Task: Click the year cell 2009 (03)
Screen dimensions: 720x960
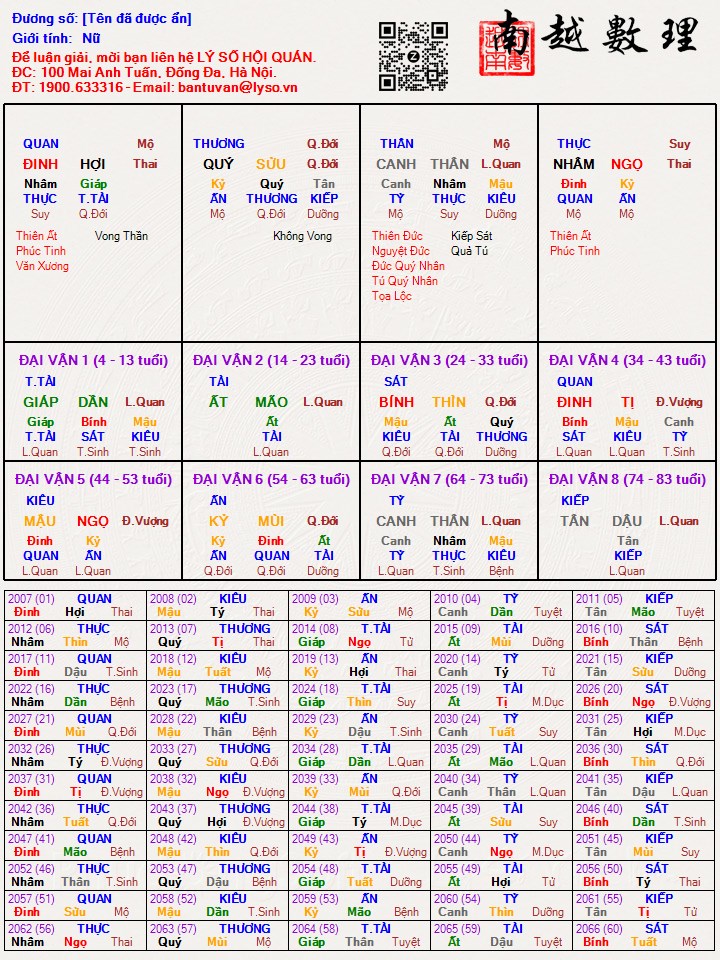Action: [x=359, y=606]
